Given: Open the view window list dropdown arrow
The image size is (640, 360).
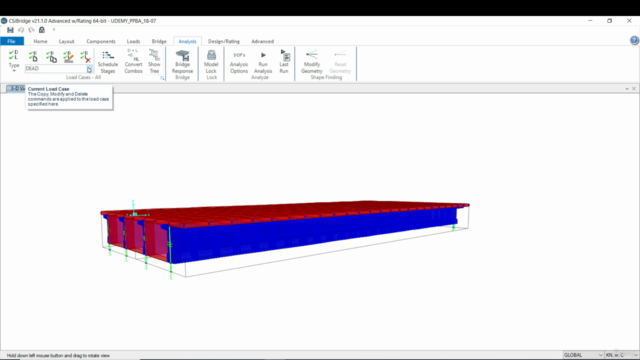Looking at the screenshot, I should 627,89.
